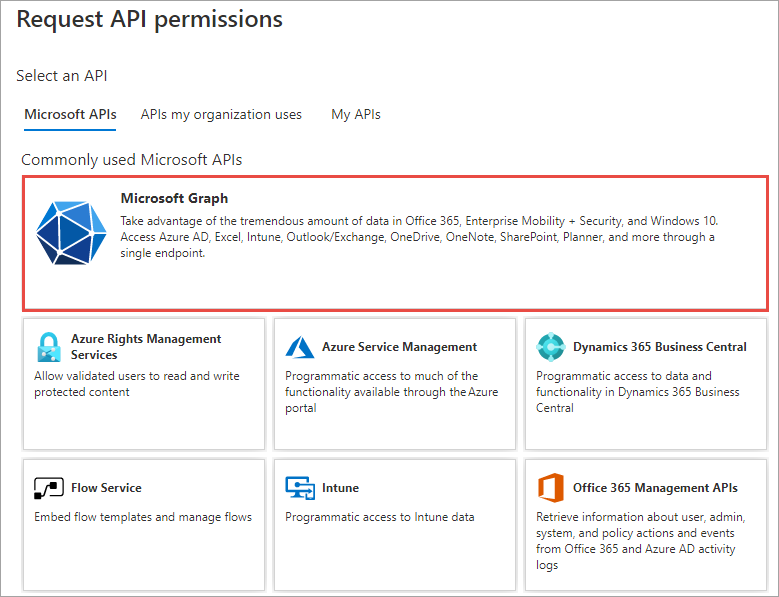
Task: Click 'Allow validated users to read' description
Action: click(x=137, y=384)
